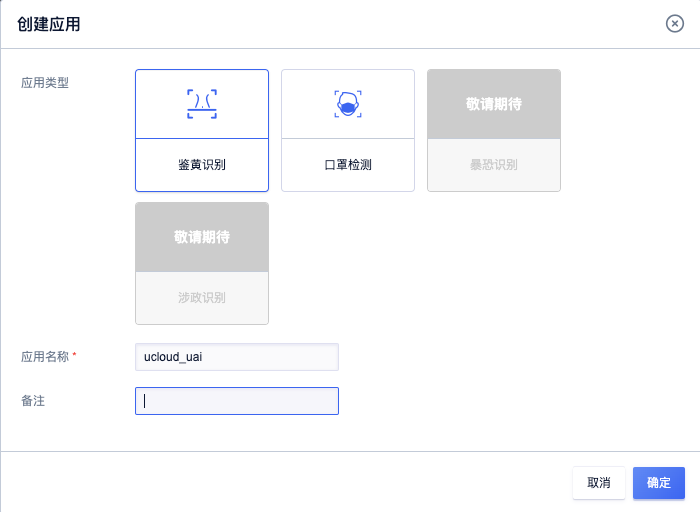This screenshot has width=700, height=512.
Task: Select the 鉴黄识别 application type card
Action: [x=202, y=130]
